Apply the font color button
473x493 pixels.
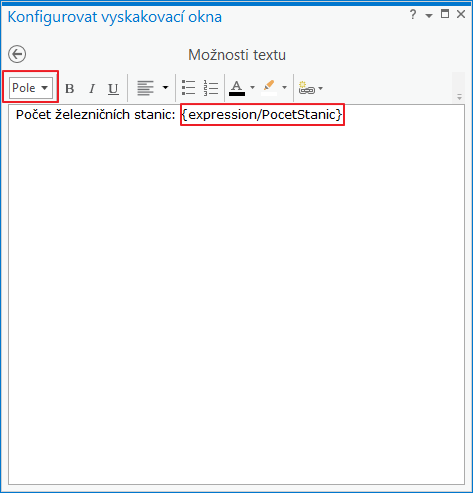click(237, 88)
